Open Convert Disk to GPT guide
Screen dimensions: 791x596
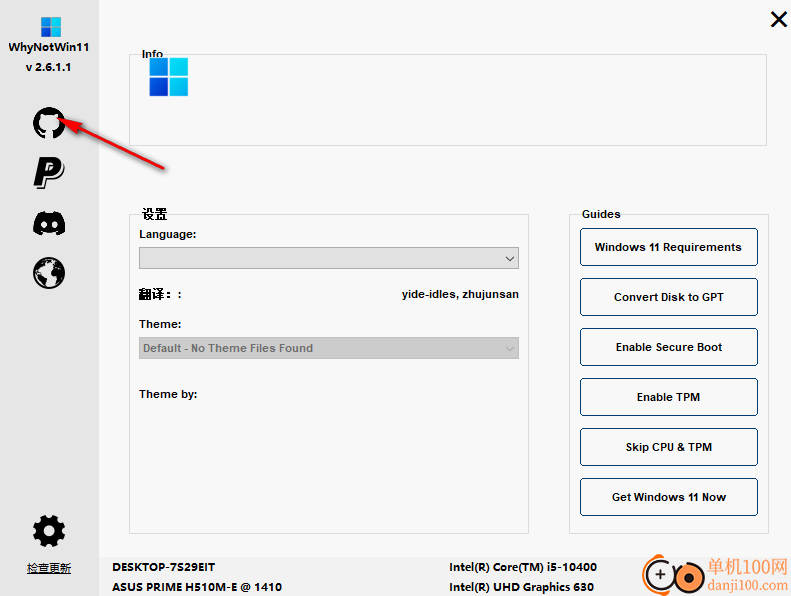[x=668, y=297]
